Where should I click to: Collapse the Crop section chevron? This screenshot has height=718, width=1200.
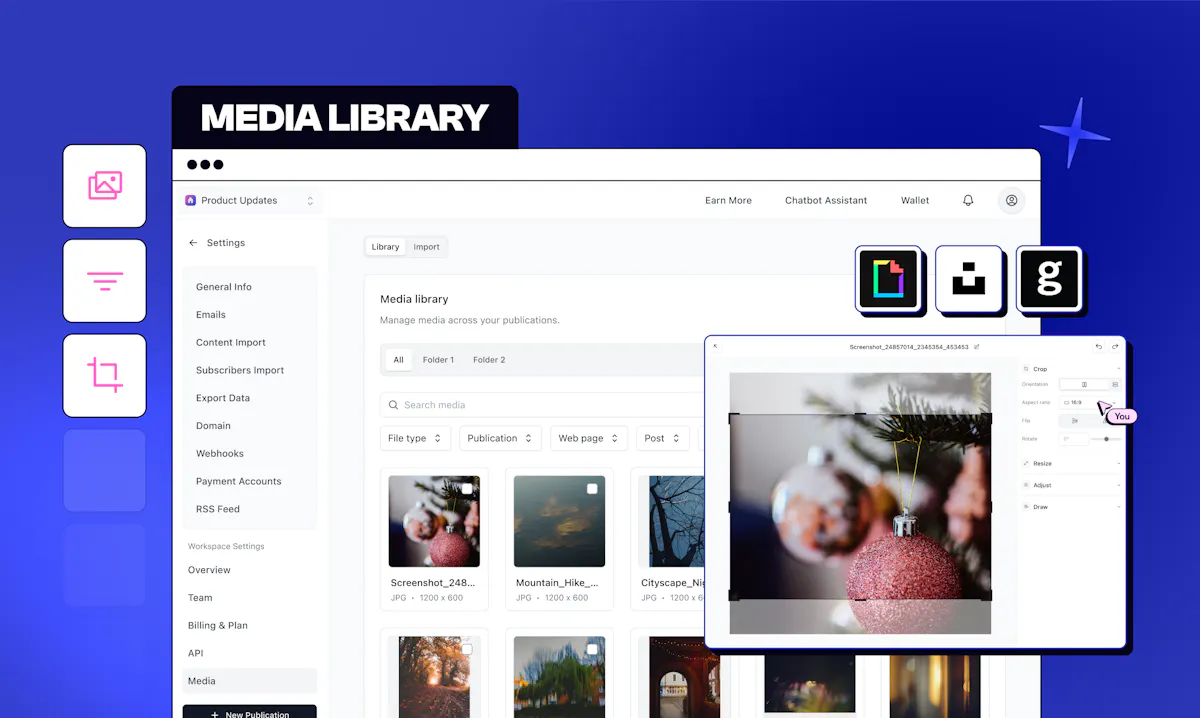click(1118, 369)
